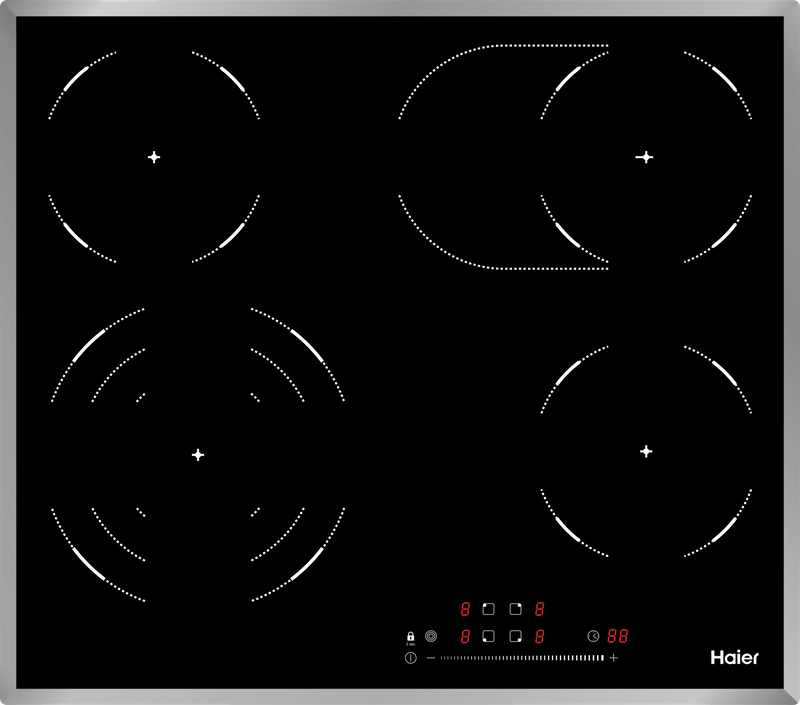Tap the middle of the power slider
The height and width of the screenshot is (705, 800).
tap(522, 658)
